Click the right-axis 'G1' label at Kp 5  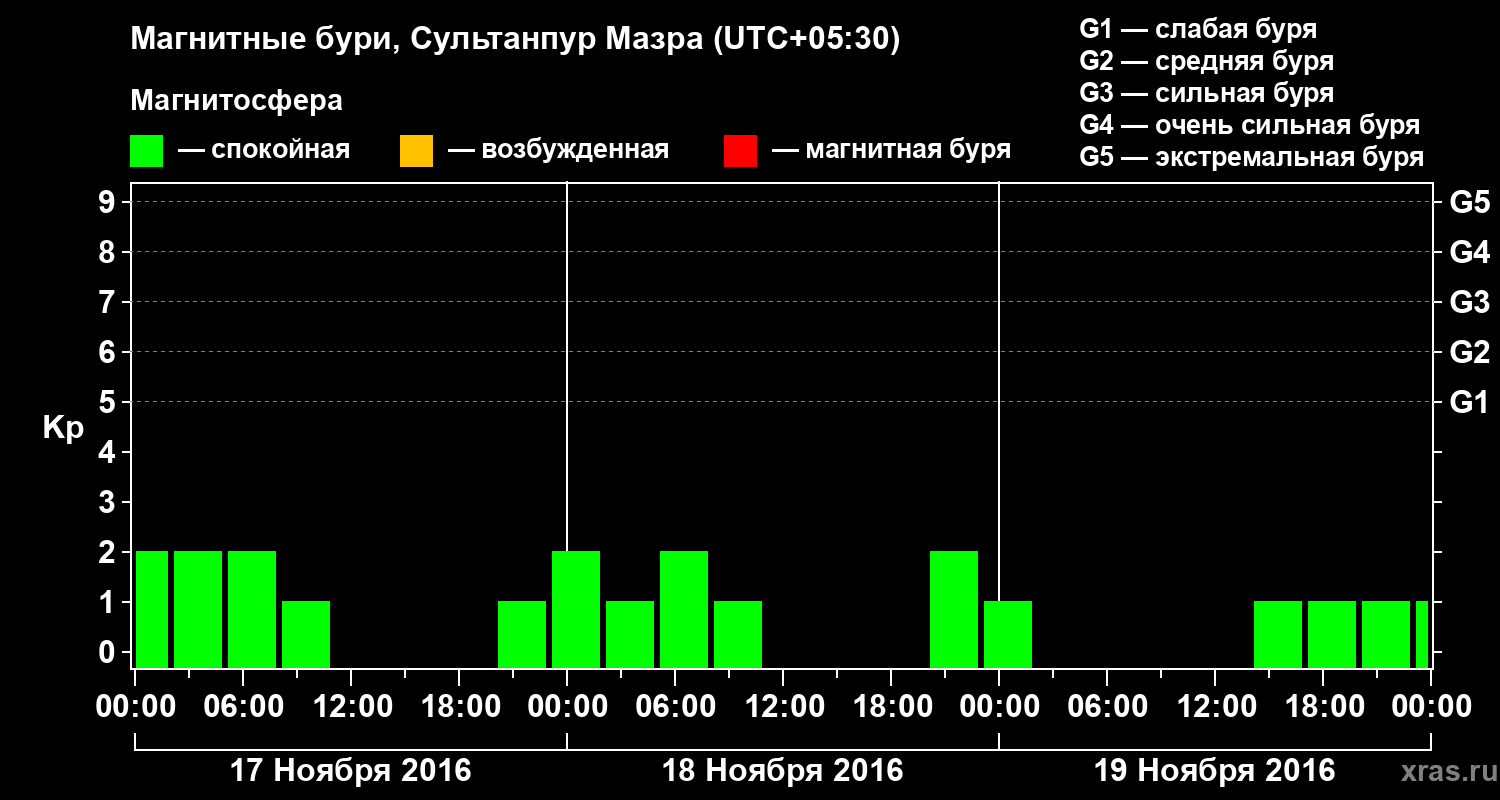click(1469, 403)
